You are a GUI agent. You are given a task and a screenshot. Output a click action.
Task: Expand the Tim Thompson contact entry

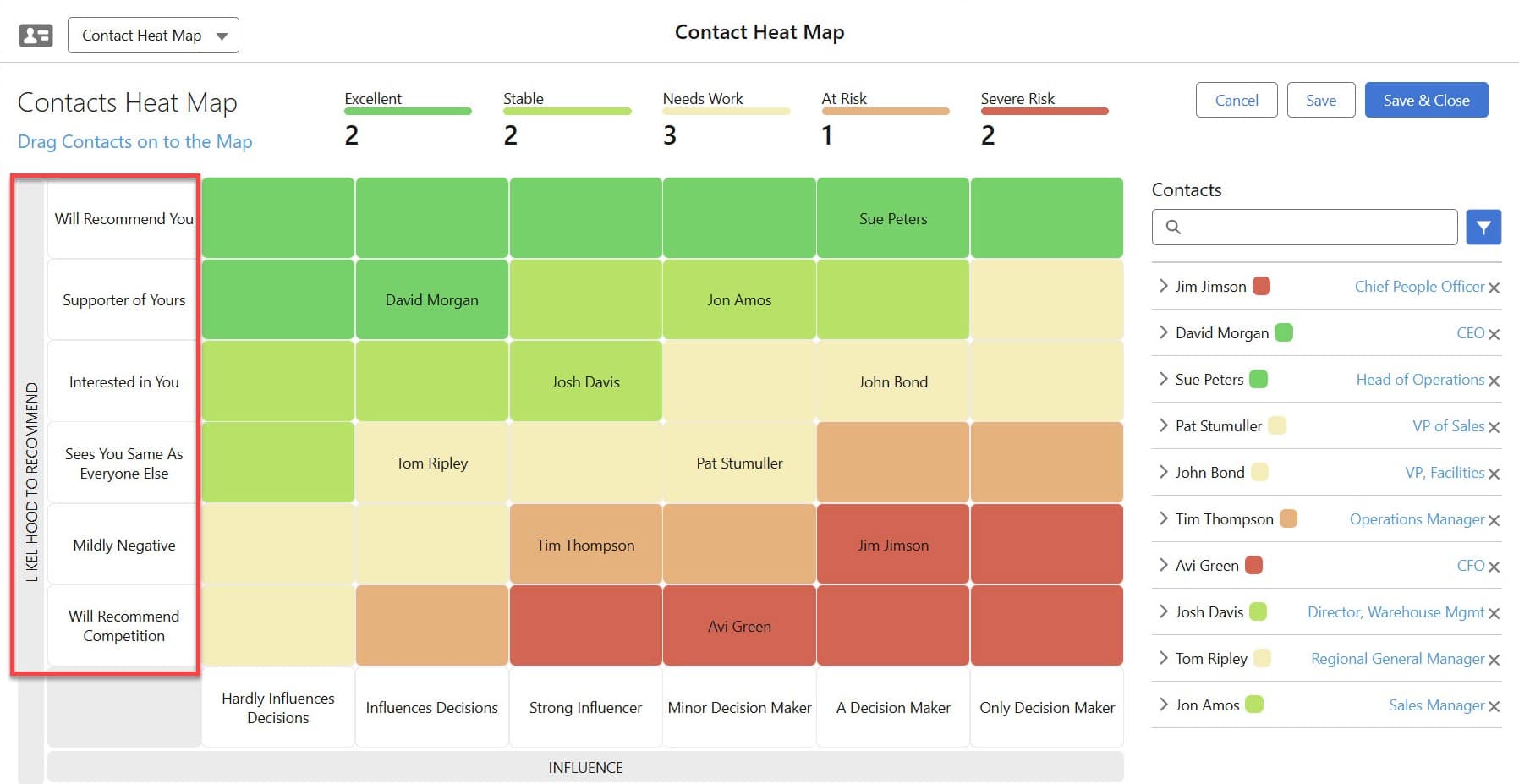click(1164, 518)
